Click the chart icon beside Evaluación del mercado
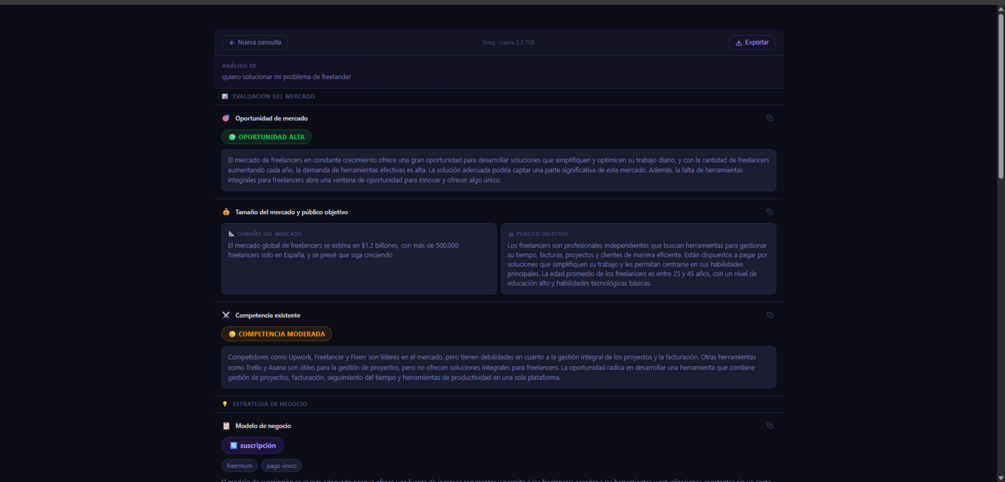Screen dimensions: 1005x482 (225, 96)
